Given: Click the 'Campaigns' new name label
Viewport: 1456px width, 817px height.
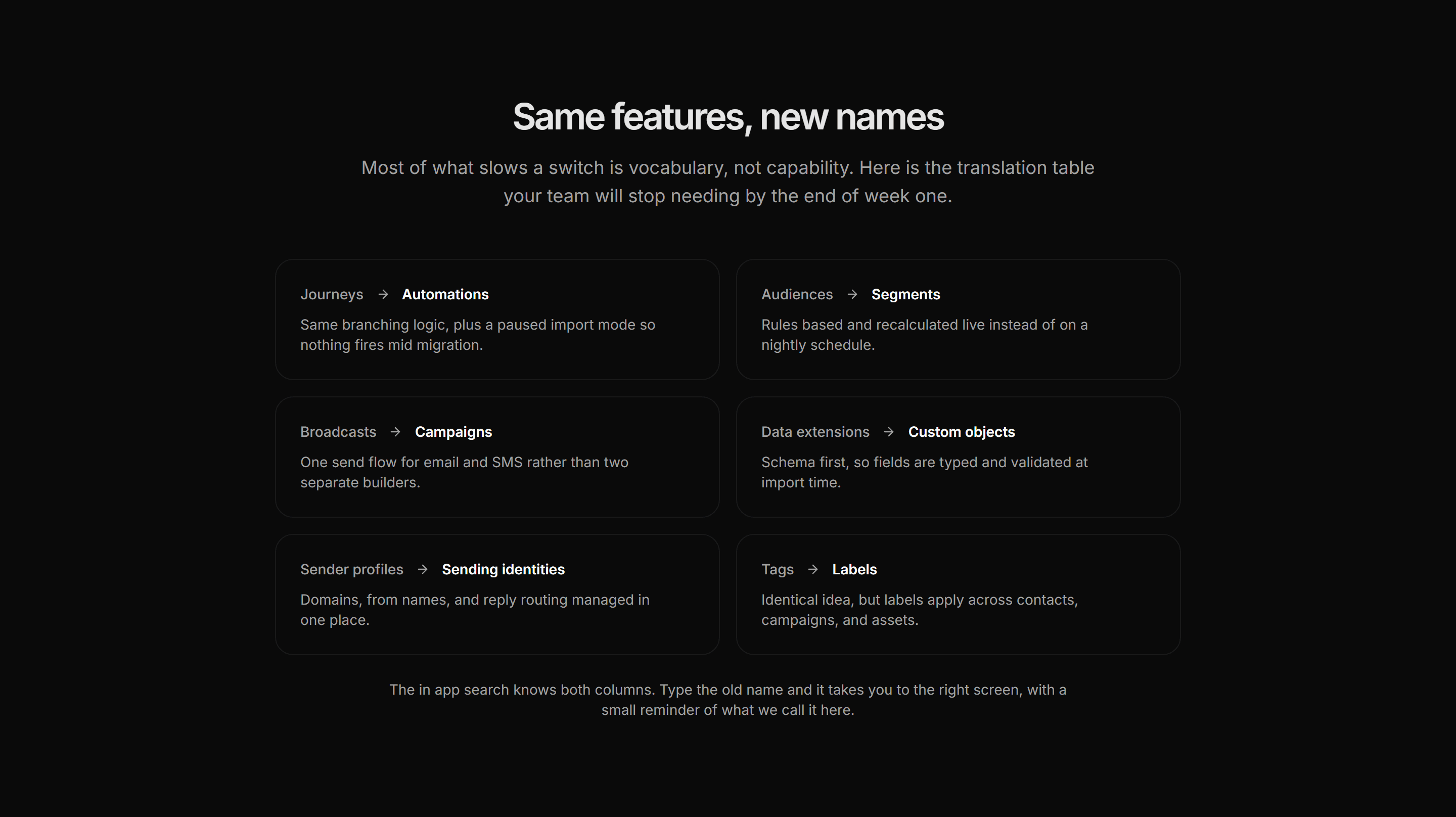Looking at the screenshot, I should [x=453, y=432].
